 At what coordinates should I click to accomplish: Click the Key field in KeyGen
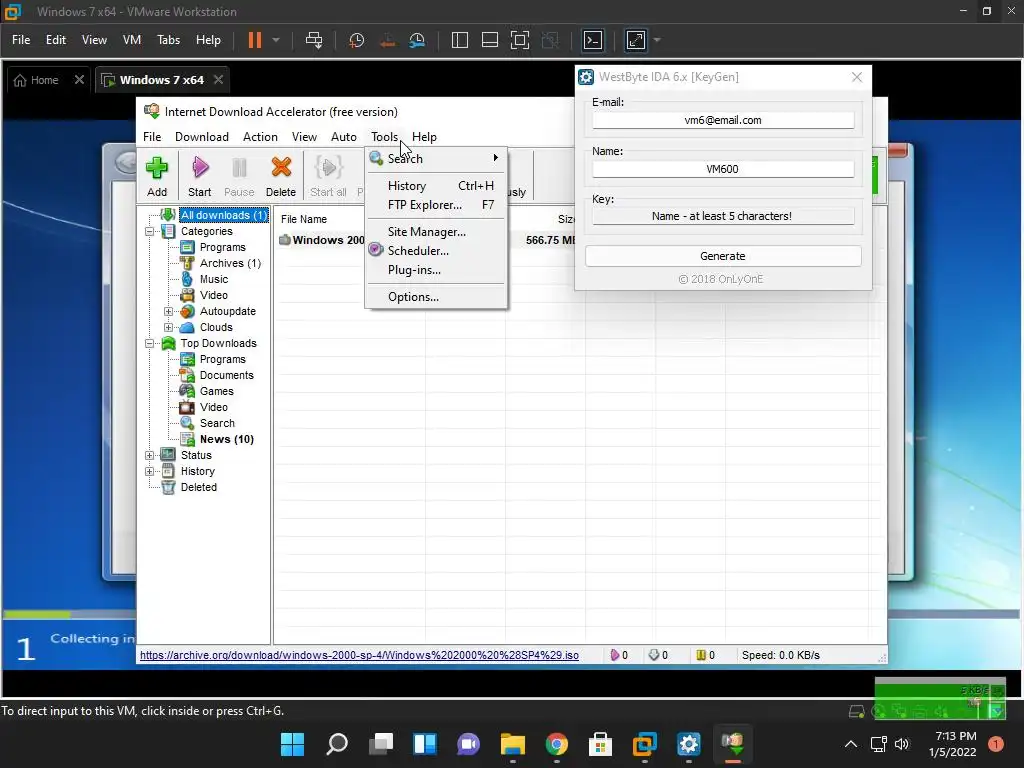tap(723, 216)
